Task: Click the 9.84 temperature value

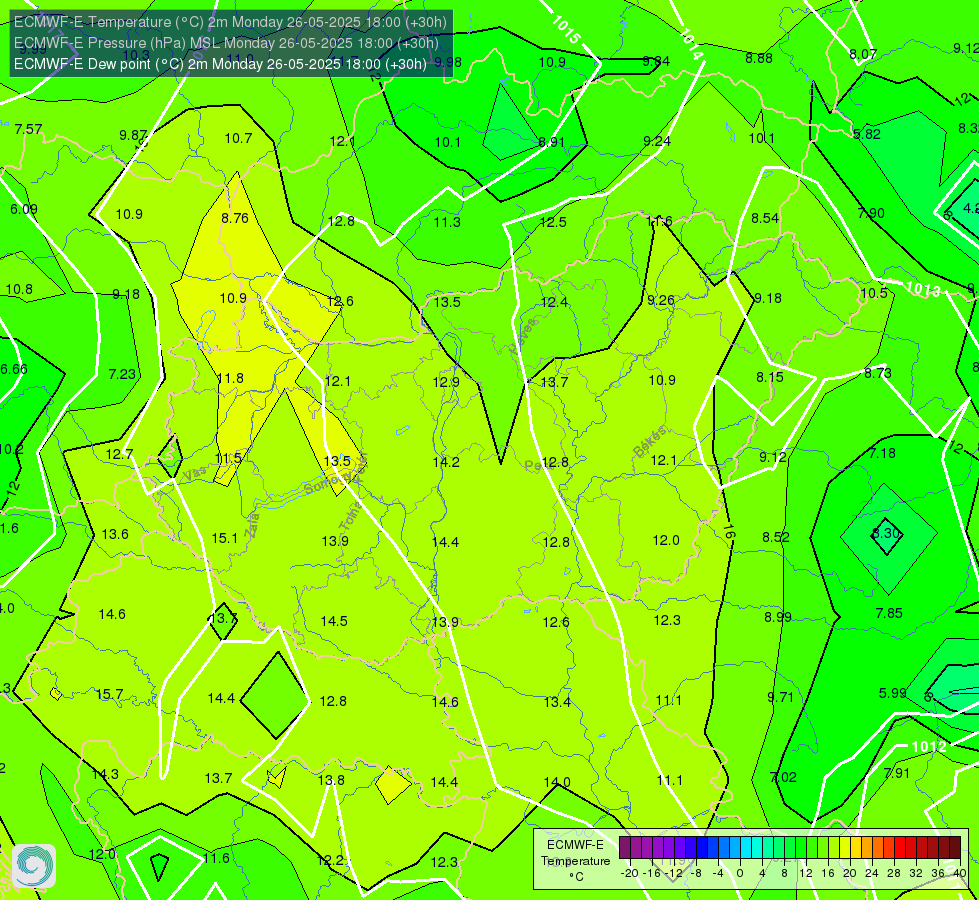Action: click(656, 61)
